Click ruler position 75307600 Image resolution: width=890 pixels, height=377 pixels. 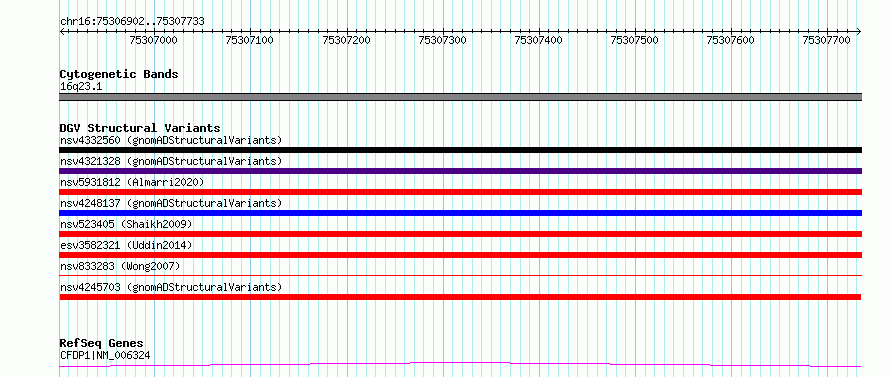click(731, 40)
